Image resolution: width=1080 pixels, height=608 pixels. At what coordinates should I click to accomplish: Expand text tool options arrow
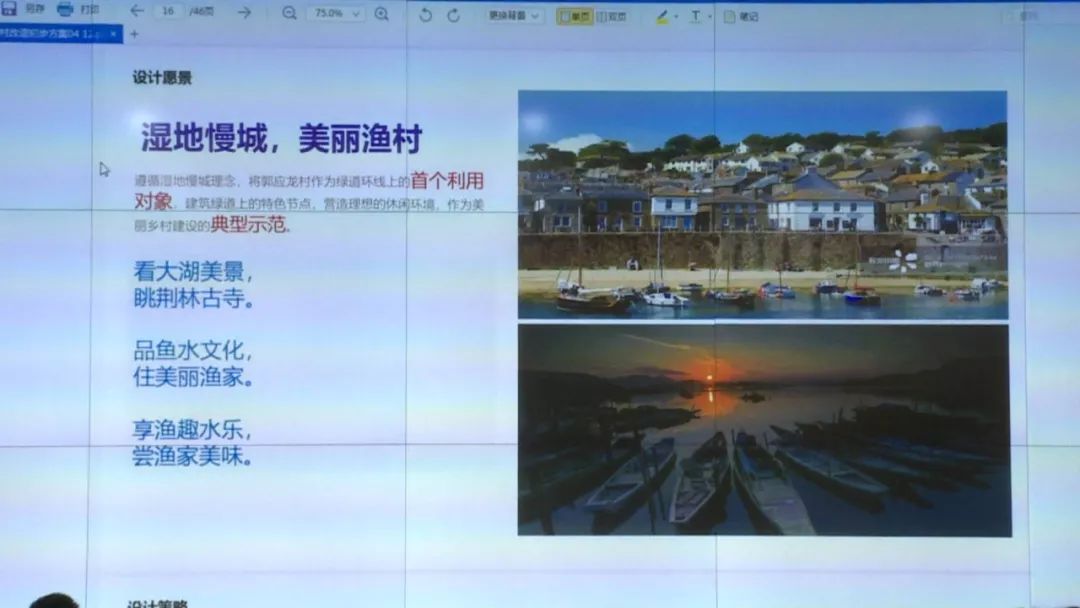pyautogui.click(x=709, y=17)
